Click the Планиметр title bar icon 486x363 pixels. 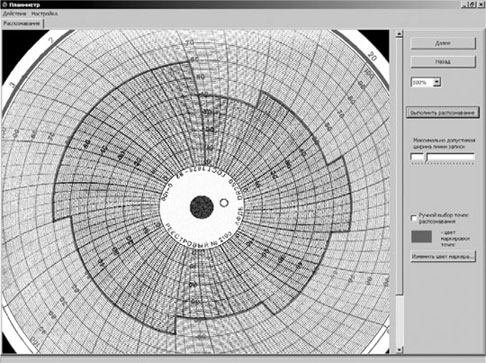point(5,5)
